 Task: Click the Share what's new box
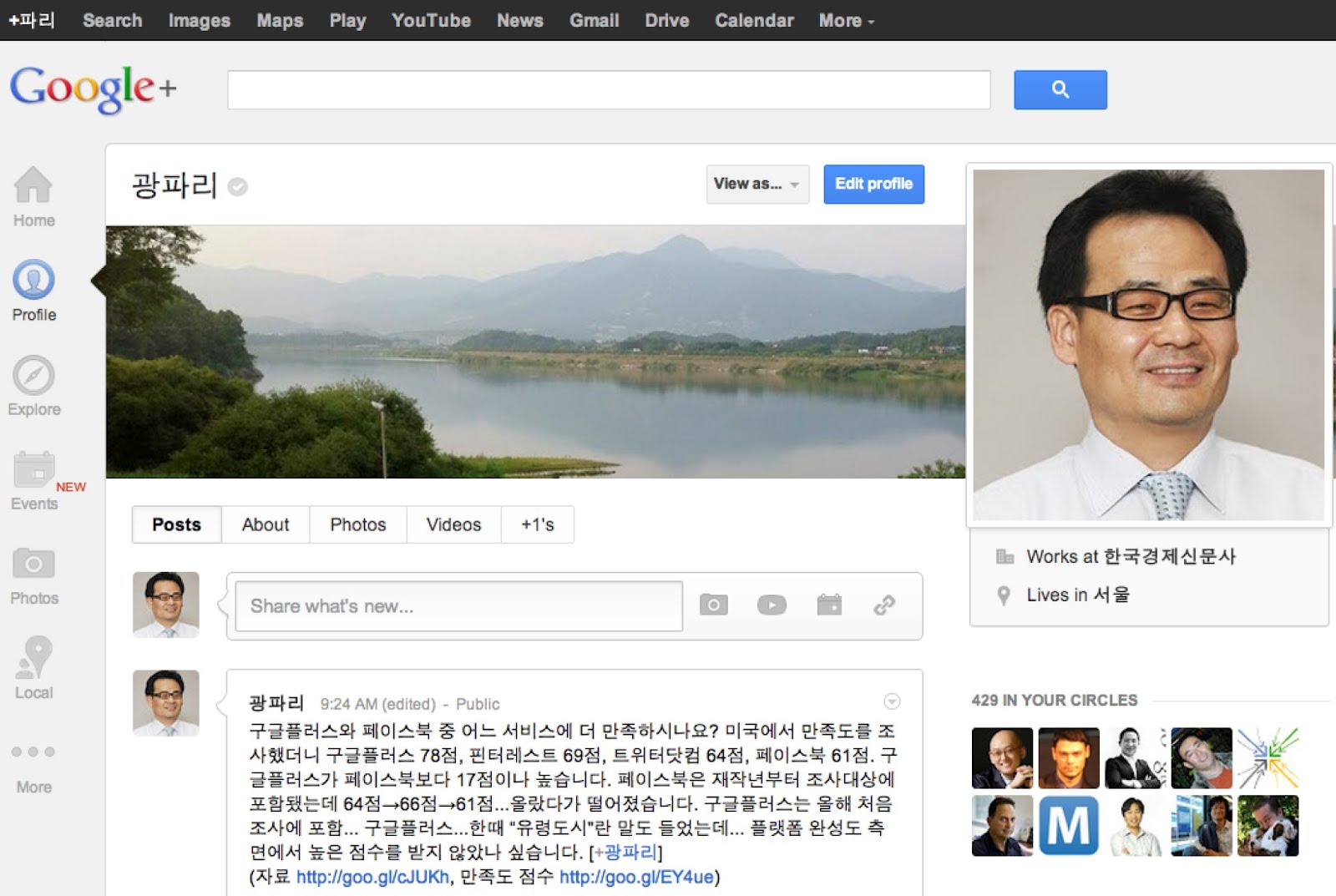tap(458, 606)
